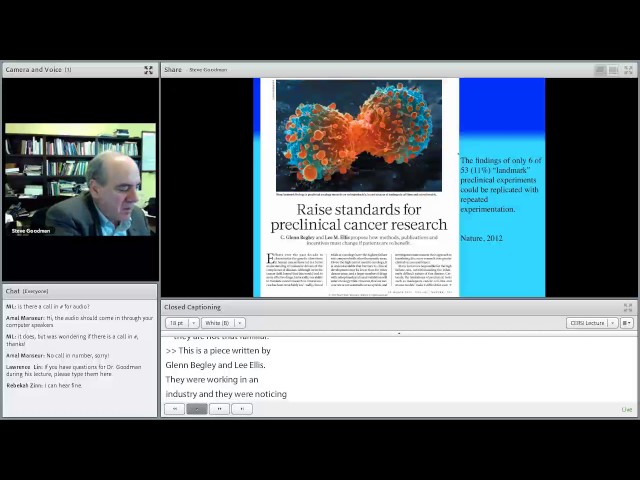Jump to beginning of captions
The width and height of the screenshot is (640, 480).
(175, 409)
